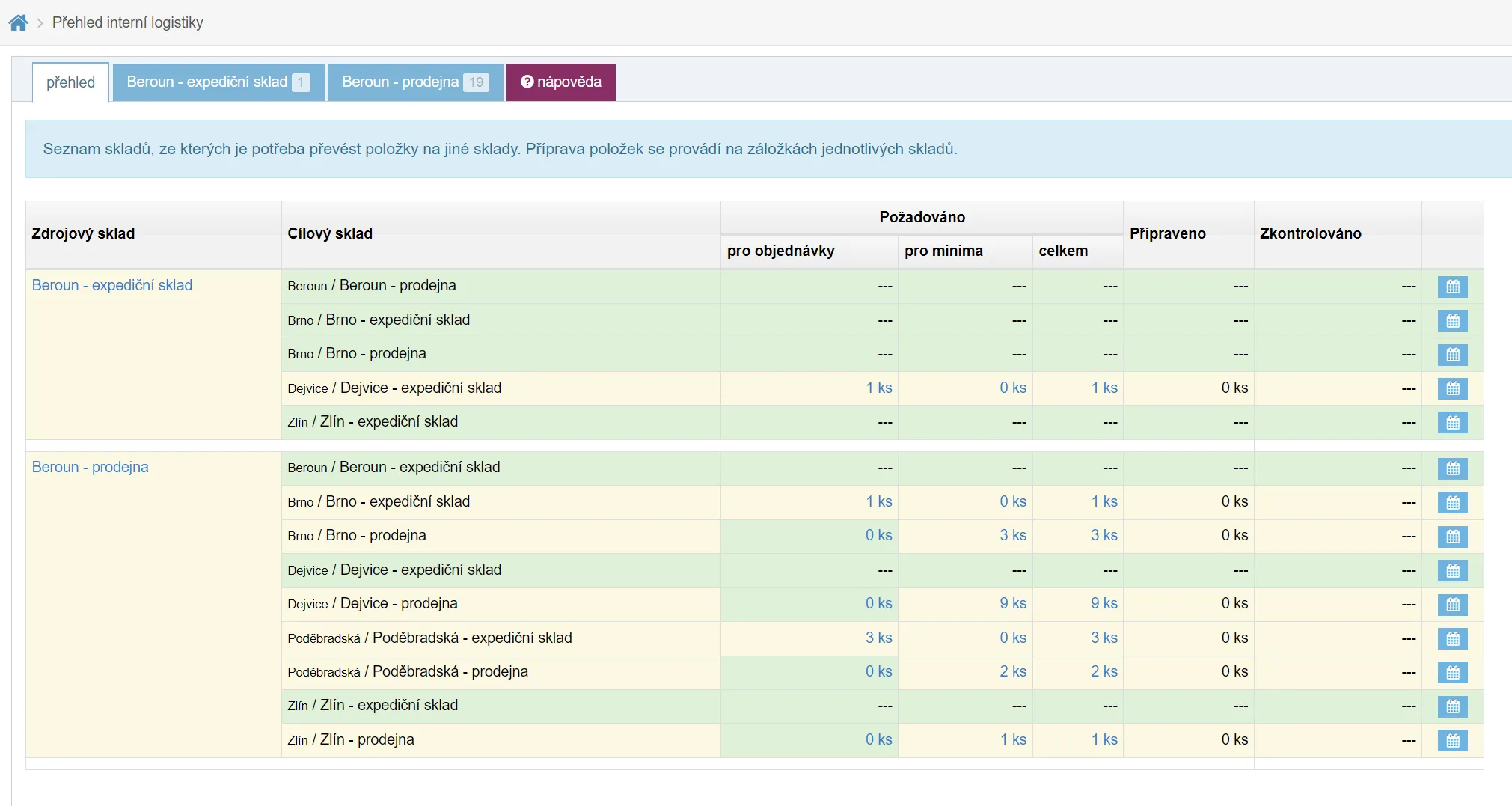Click 1 ks pro objednávky in first Dejvice - expediční sklad row
This screenshot has height=806, width=1512.
[x=879, y=388]
